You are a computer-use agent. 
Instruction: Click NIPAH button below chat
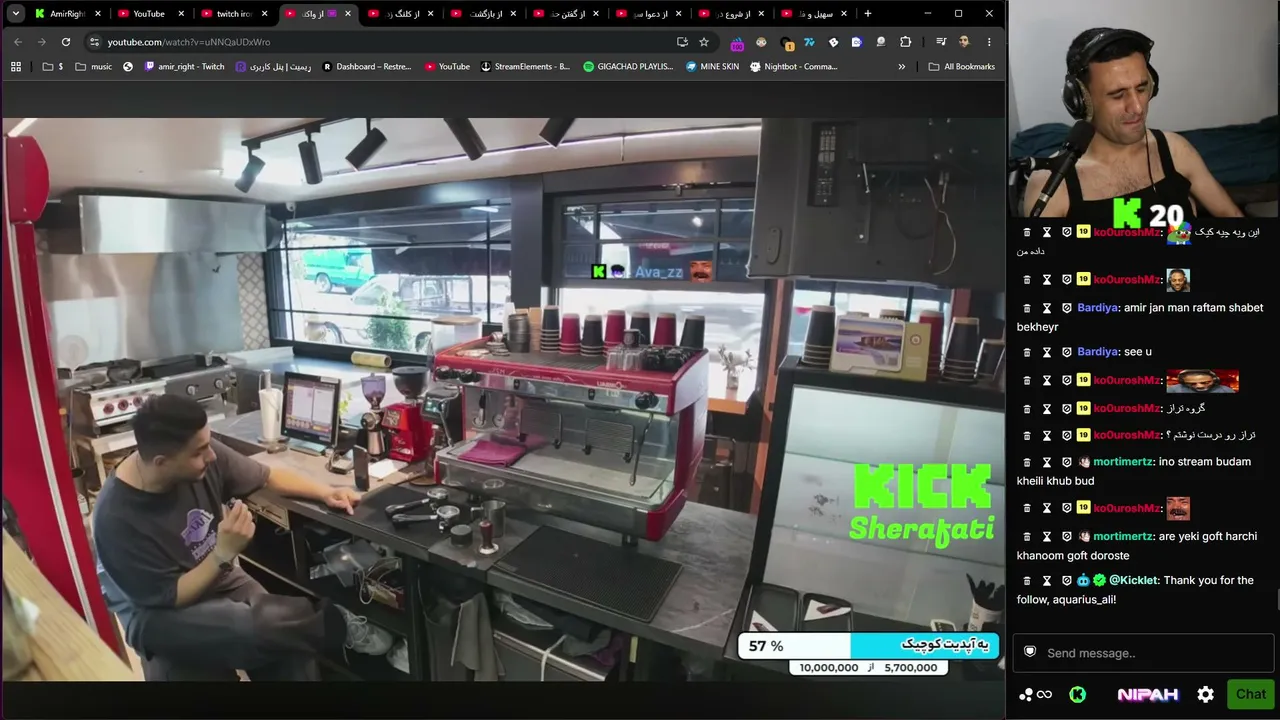tap(1147, 694)
